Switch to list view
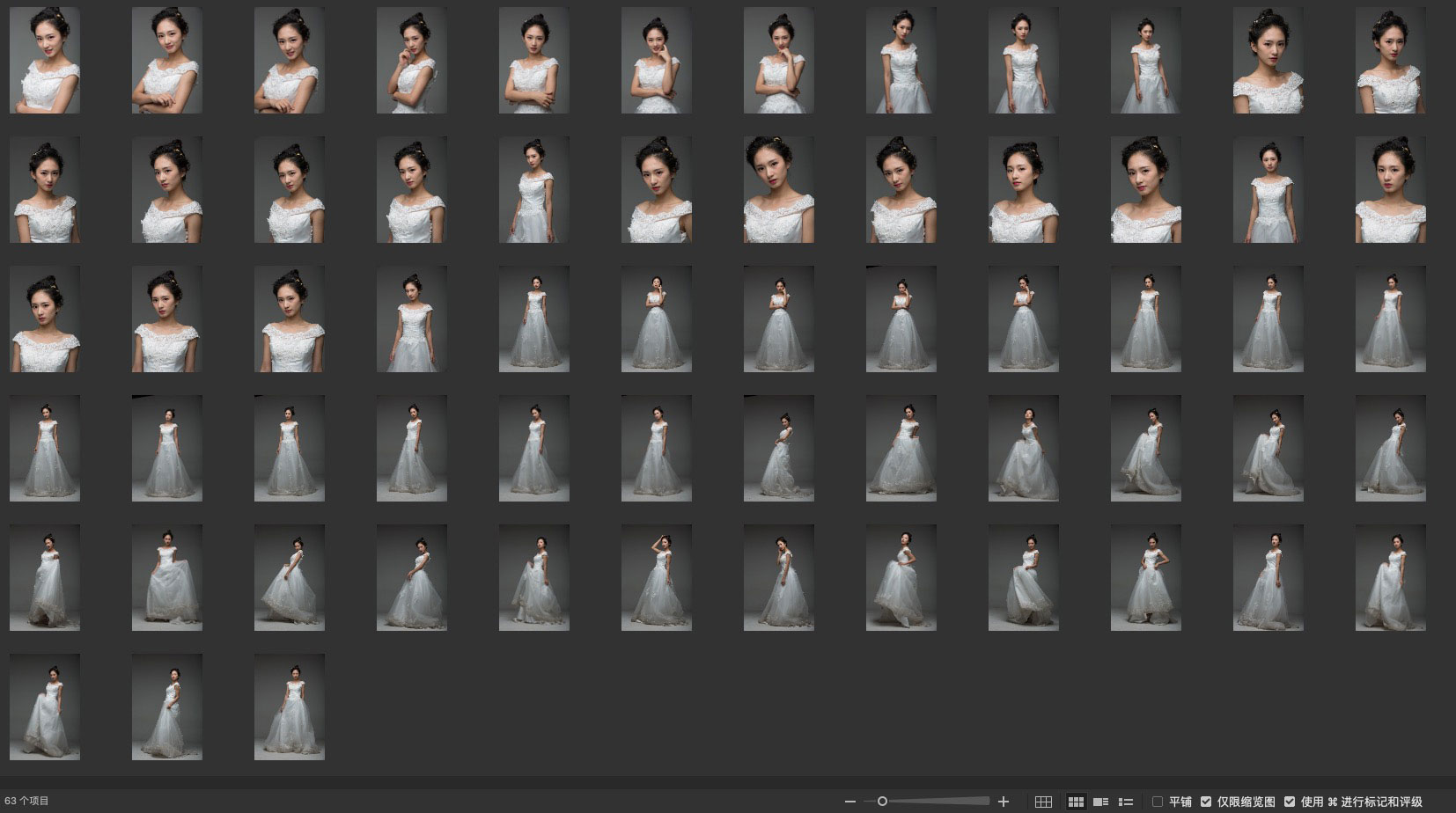 click(1125, 802)
